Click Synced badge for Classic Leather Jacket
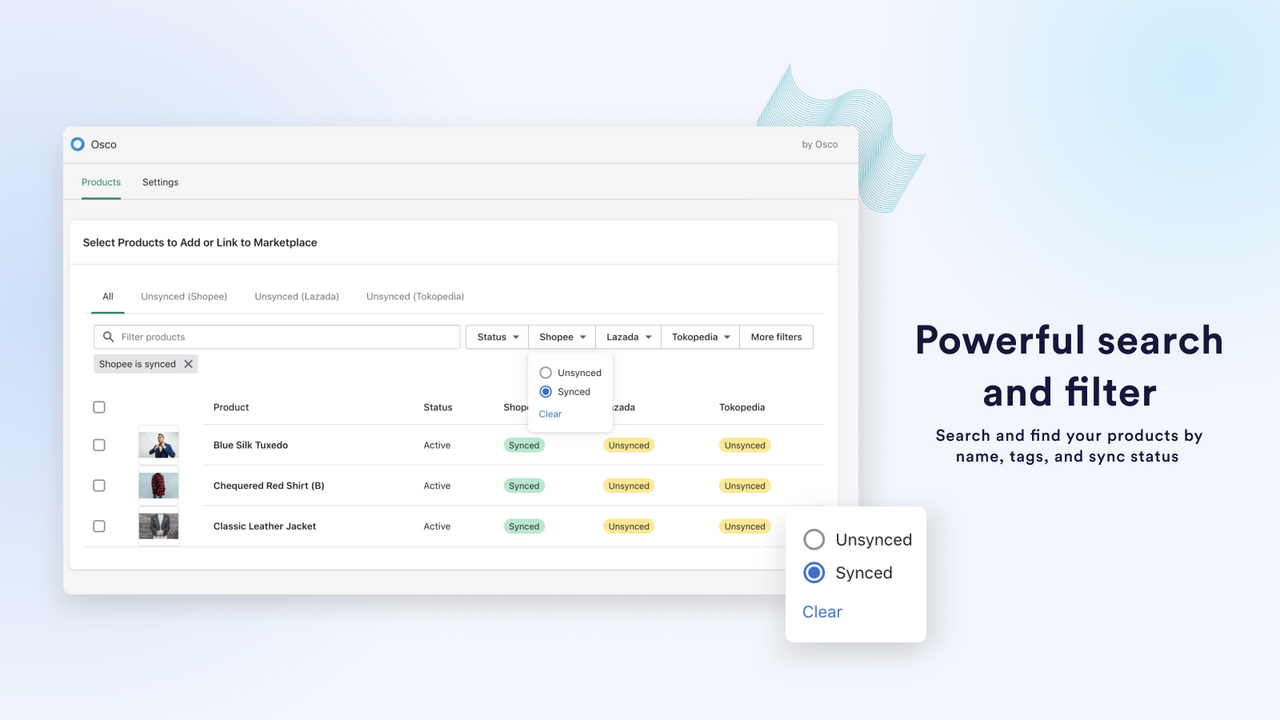 click(x=524, y=526)
